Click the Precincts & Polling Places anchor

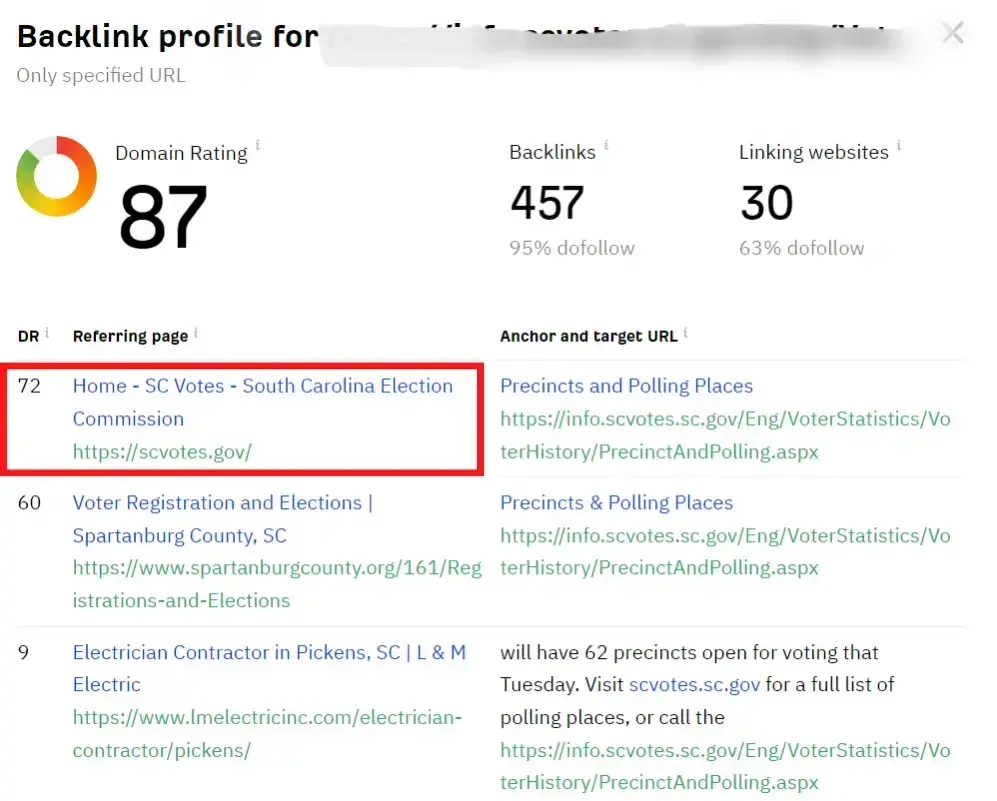coord(616,503)
